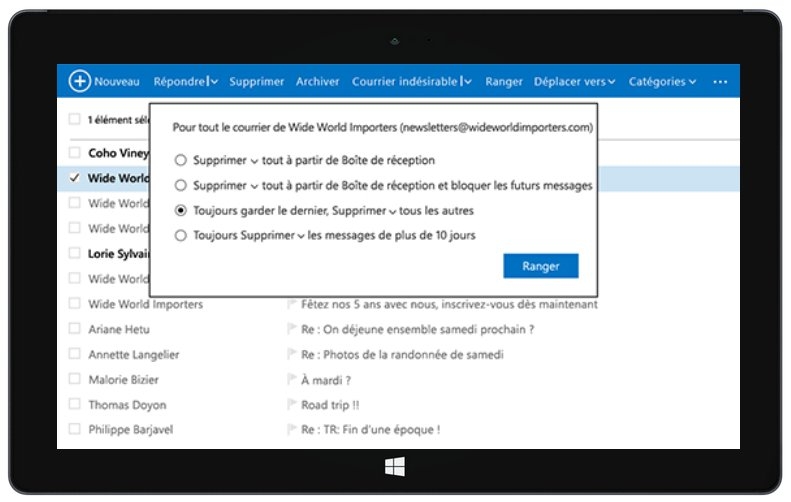Open Supprimer dropdown in 'garder le dernier' option

tap(392, 212)
